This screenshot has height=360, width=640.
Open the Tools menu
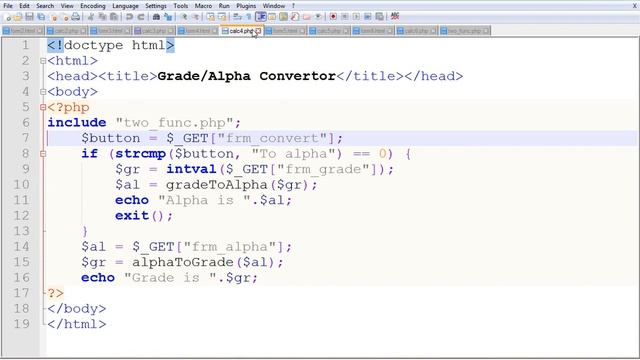pyautogui.click(x=180, y=6)
